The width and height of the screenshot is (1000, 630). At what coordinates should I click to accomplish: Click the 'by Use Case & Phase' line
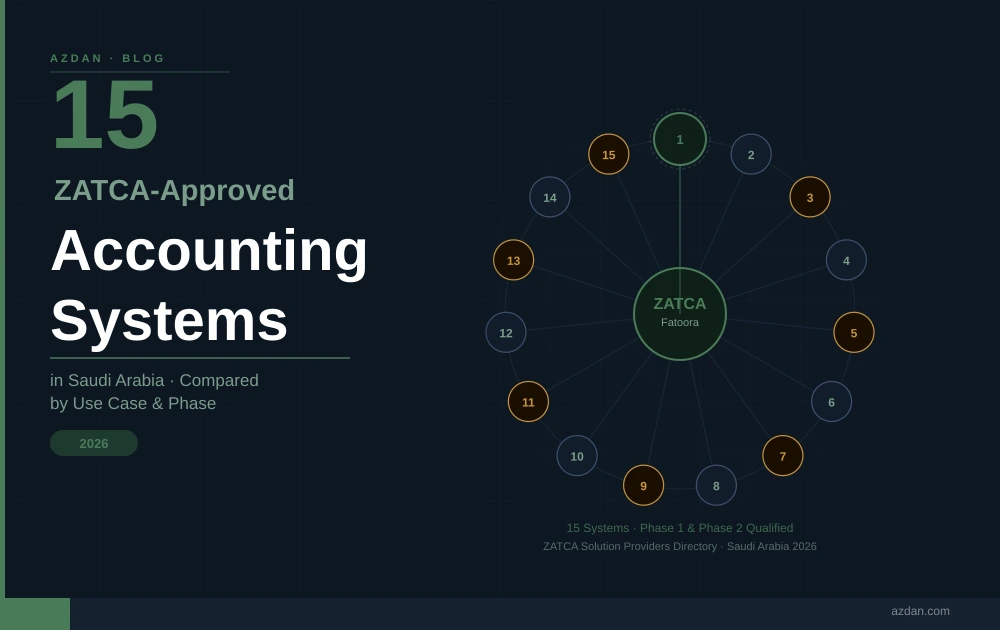click(133, 404)
